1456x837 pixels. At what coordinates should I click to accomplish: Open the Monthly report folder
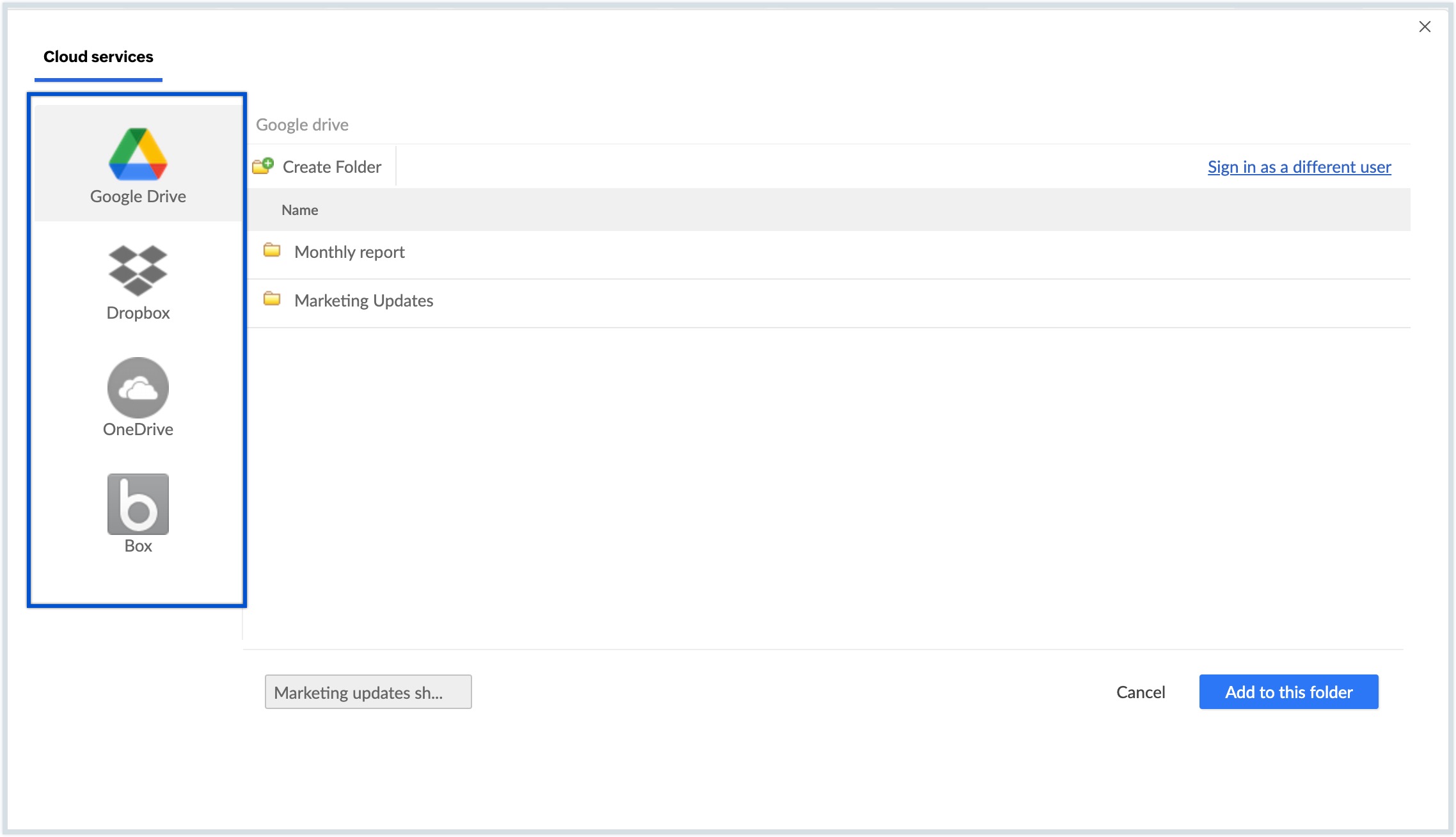(349, 252)
